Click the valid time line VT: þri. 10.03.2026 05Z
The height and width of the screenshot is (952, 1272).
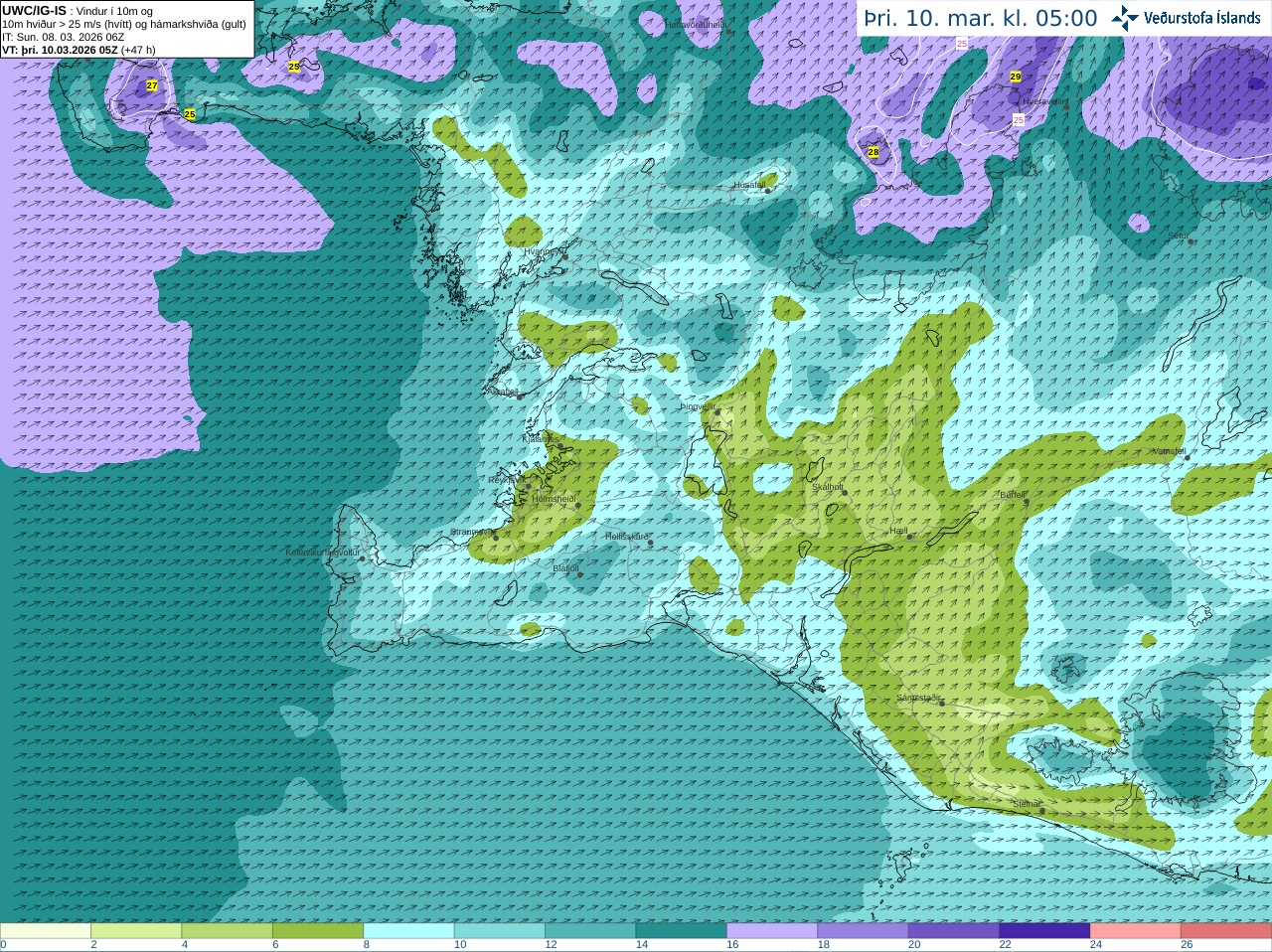(60, 50)
